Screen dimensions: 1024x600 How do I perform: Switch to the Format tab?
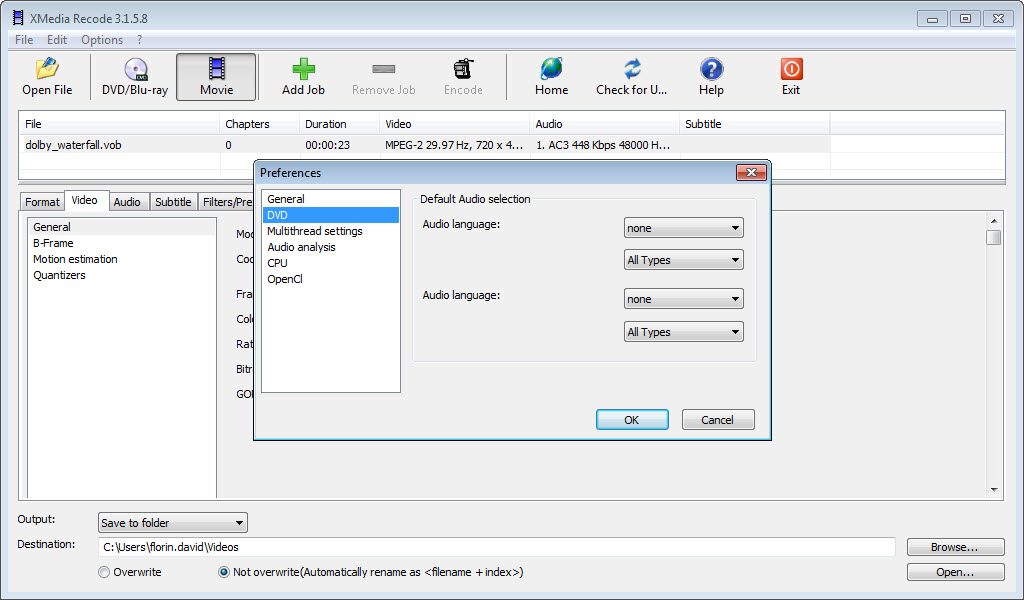click(42, 202)
